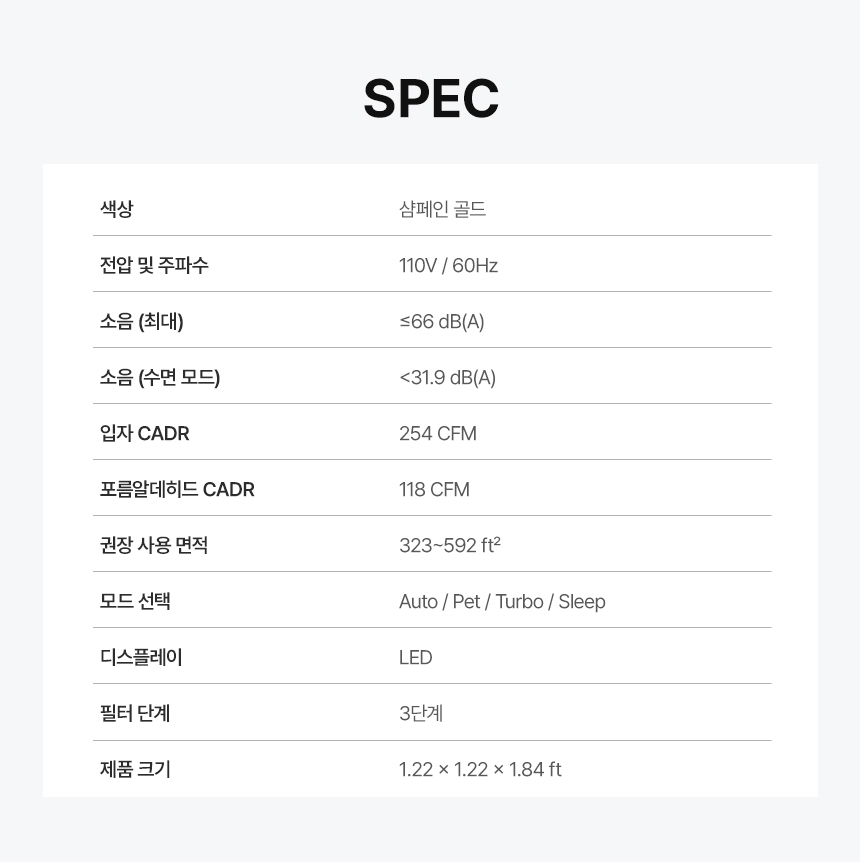Select the 323~592 ft² area value

point(449,545)
